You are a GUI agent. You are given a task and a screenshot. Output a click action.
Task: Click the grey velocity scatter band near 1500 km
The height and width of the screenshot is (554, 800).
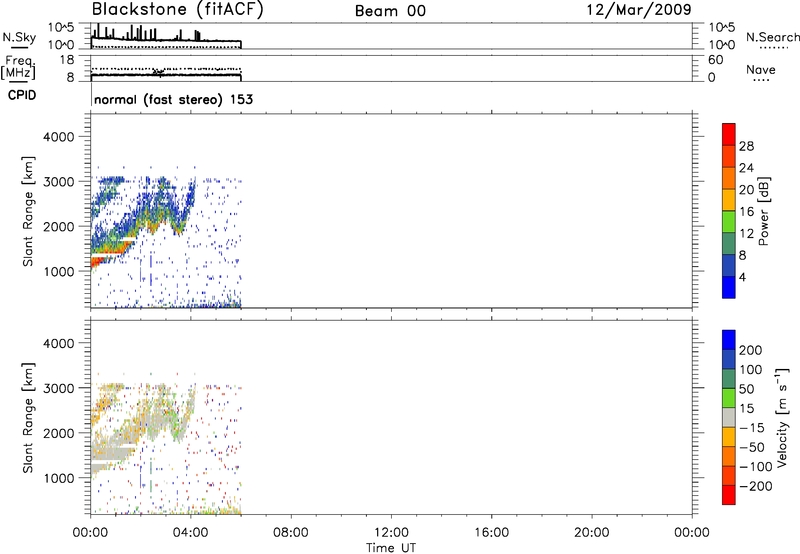110,454
